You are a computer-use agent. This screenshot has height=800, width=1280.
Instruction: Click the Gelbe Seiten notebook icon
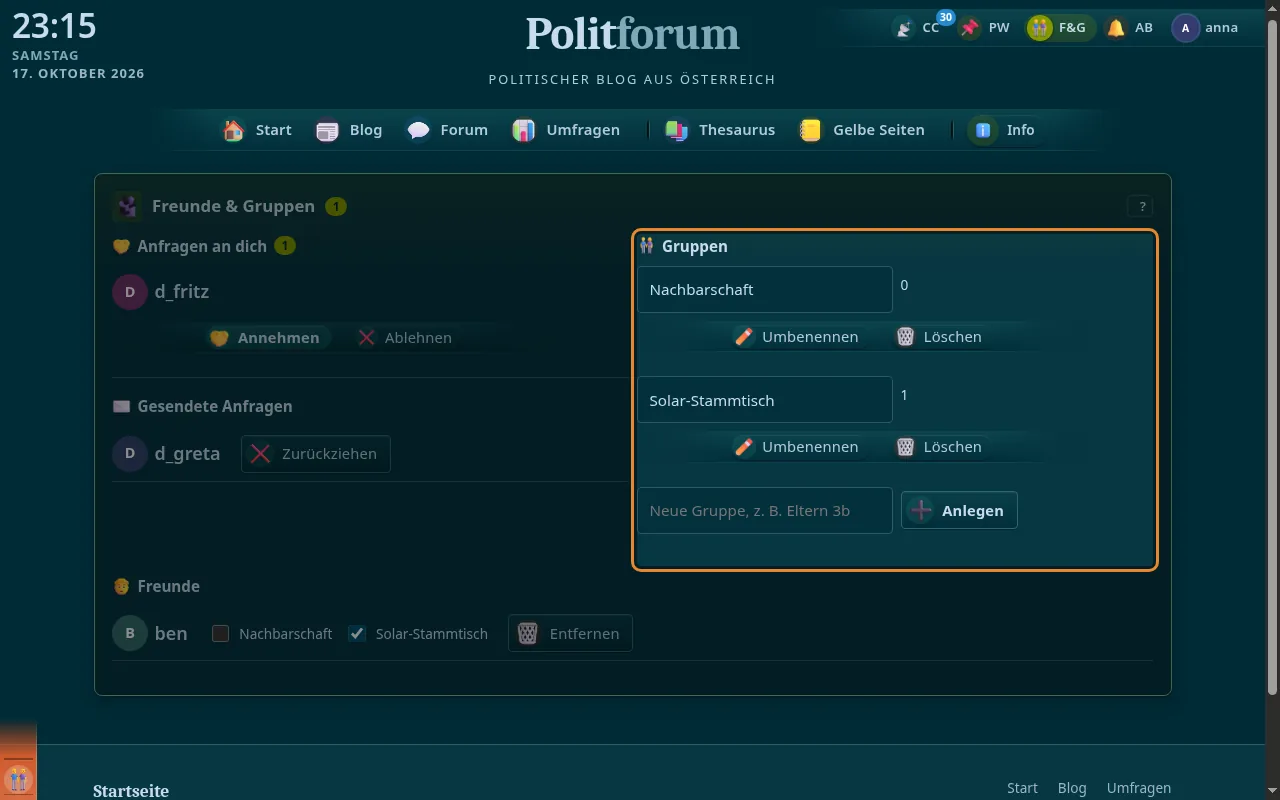click(811, 130)
